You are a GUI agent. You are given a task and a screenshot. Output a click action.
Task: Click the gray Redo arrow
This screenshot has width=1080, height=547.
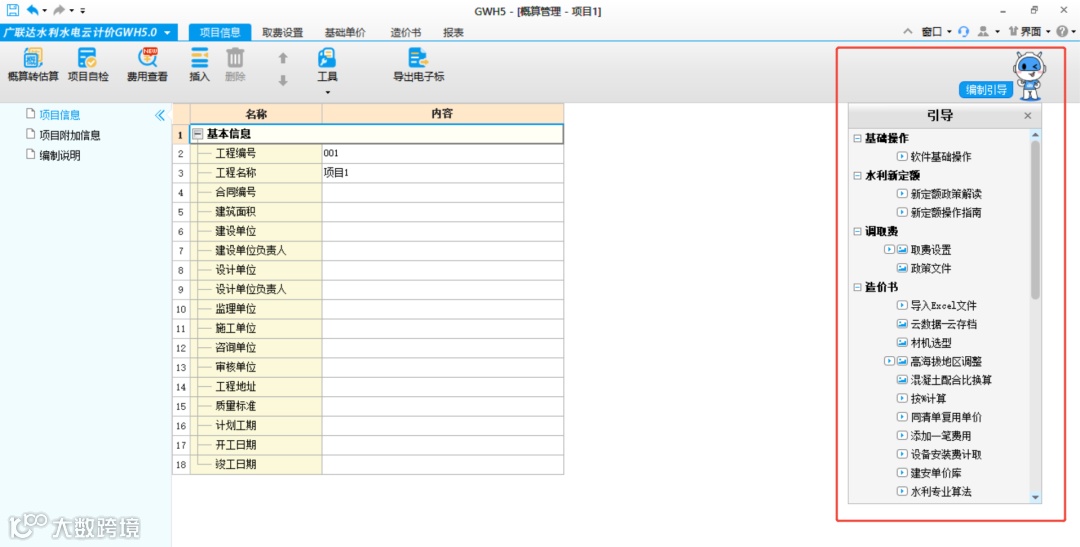59,10
